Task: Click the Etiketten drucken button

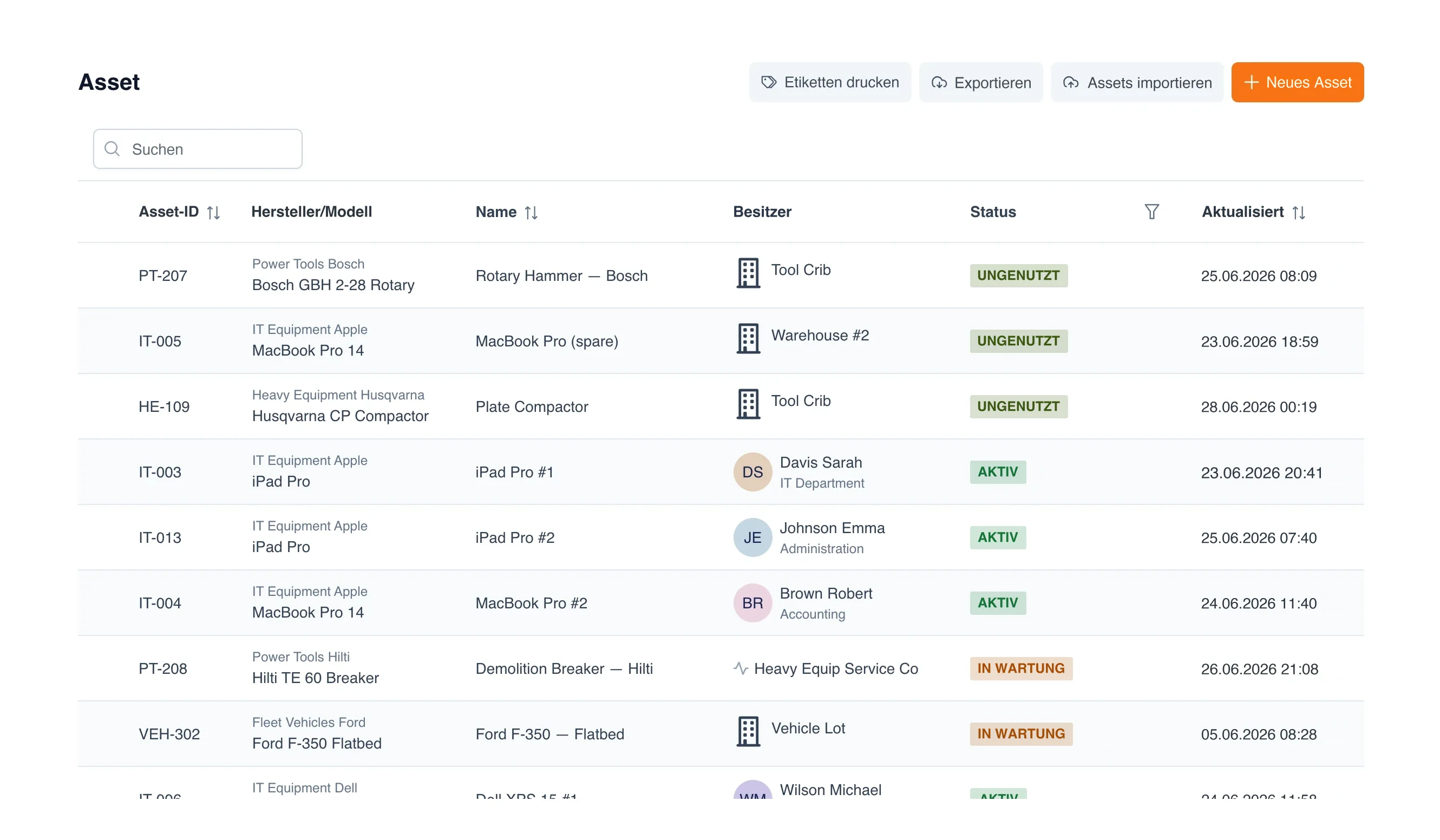Action: (x=830, y=82)
